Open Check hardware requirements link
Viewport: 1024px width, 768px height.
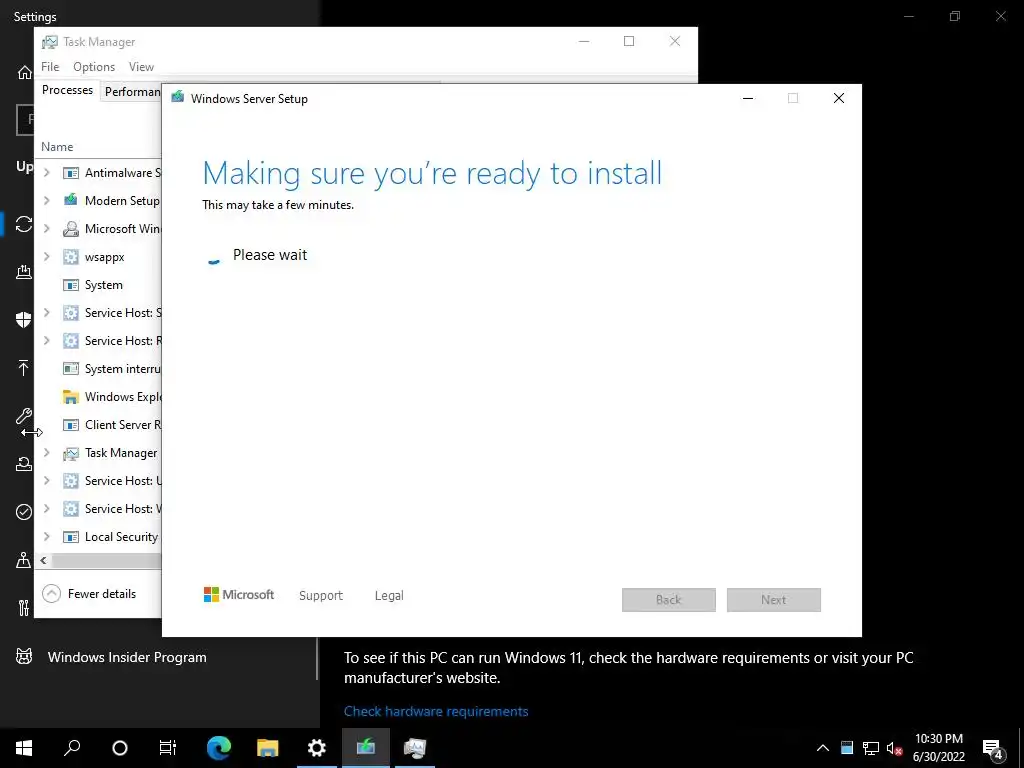coord(436,711)
